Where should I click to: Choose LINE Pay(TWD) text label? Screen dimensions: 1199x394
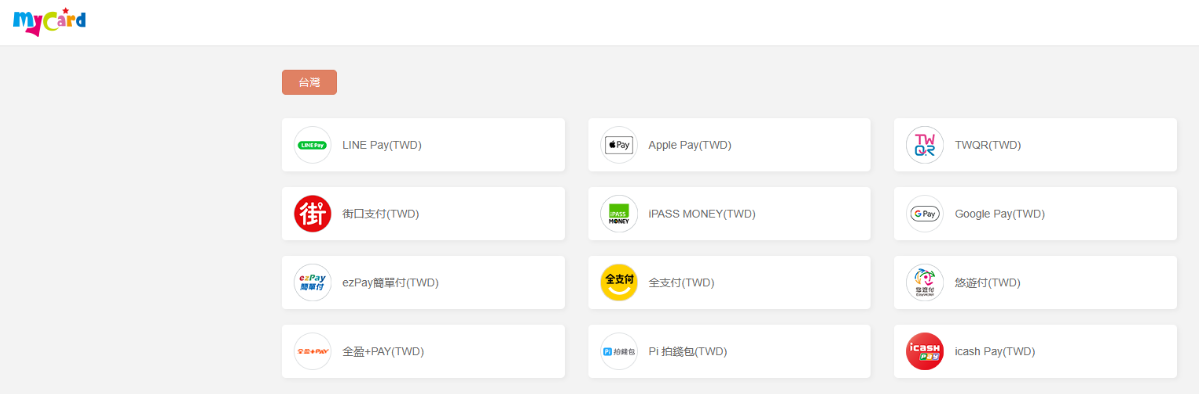pos(382,145)
